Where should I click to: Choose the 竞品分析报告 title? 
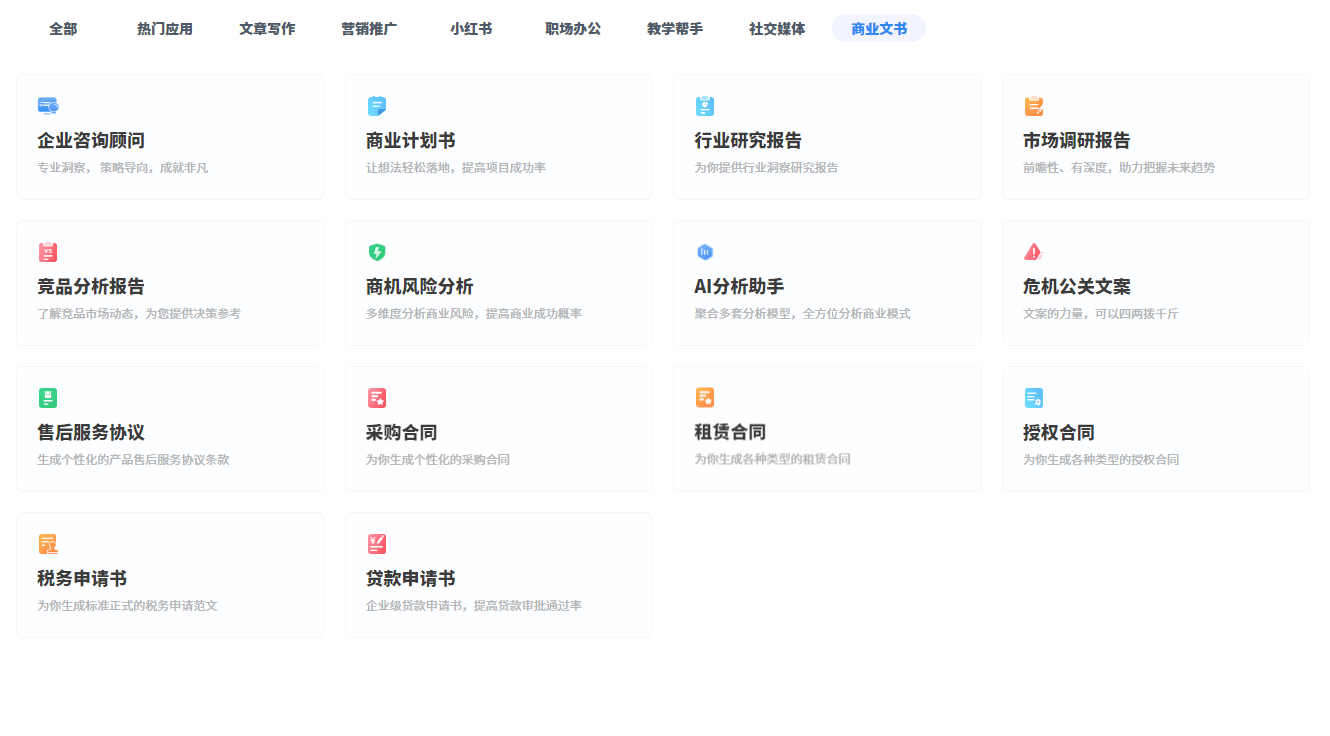tap(91, 287)
